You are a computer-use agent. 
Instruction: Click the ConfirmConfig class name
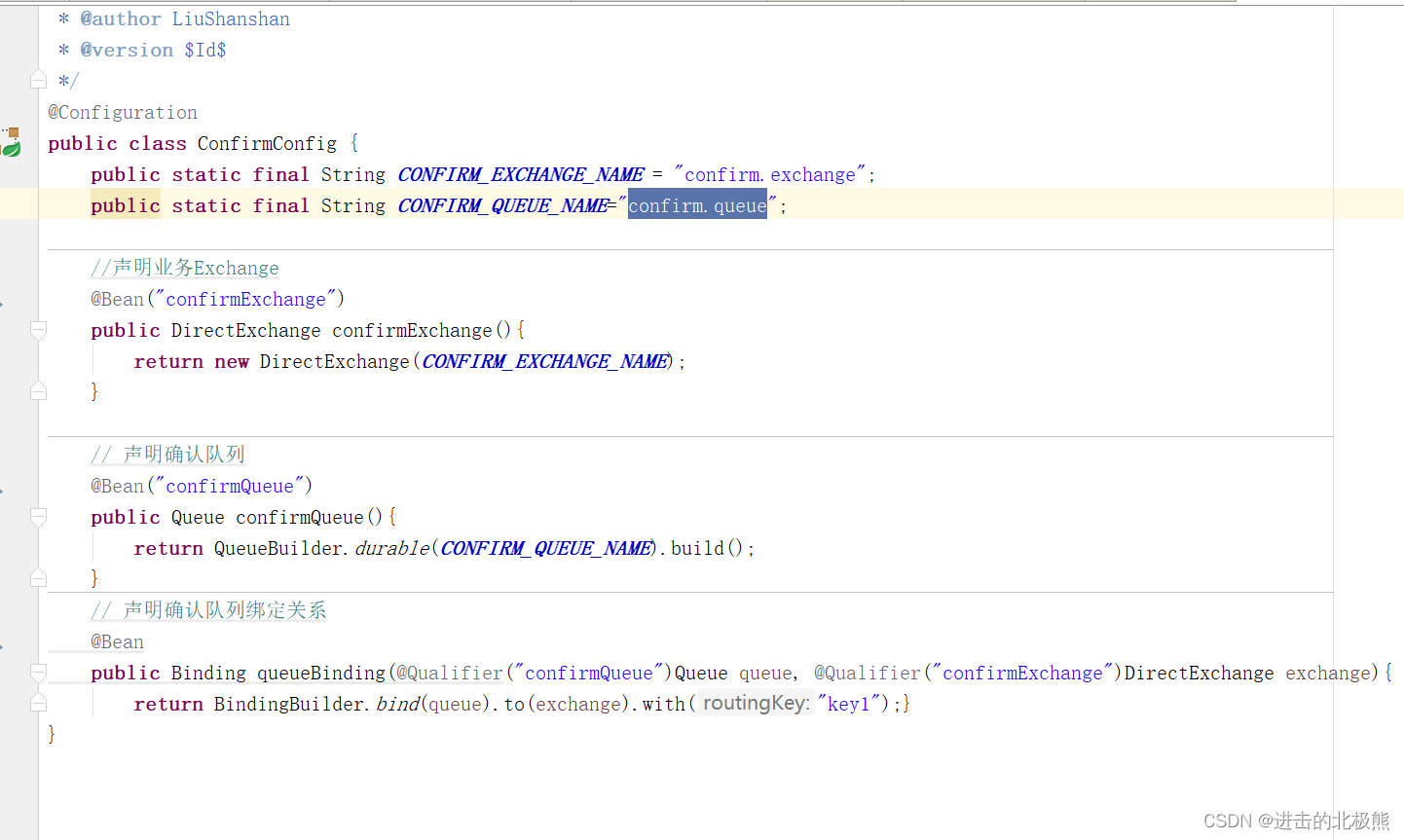pyautogui.click(x=267, y=143)
